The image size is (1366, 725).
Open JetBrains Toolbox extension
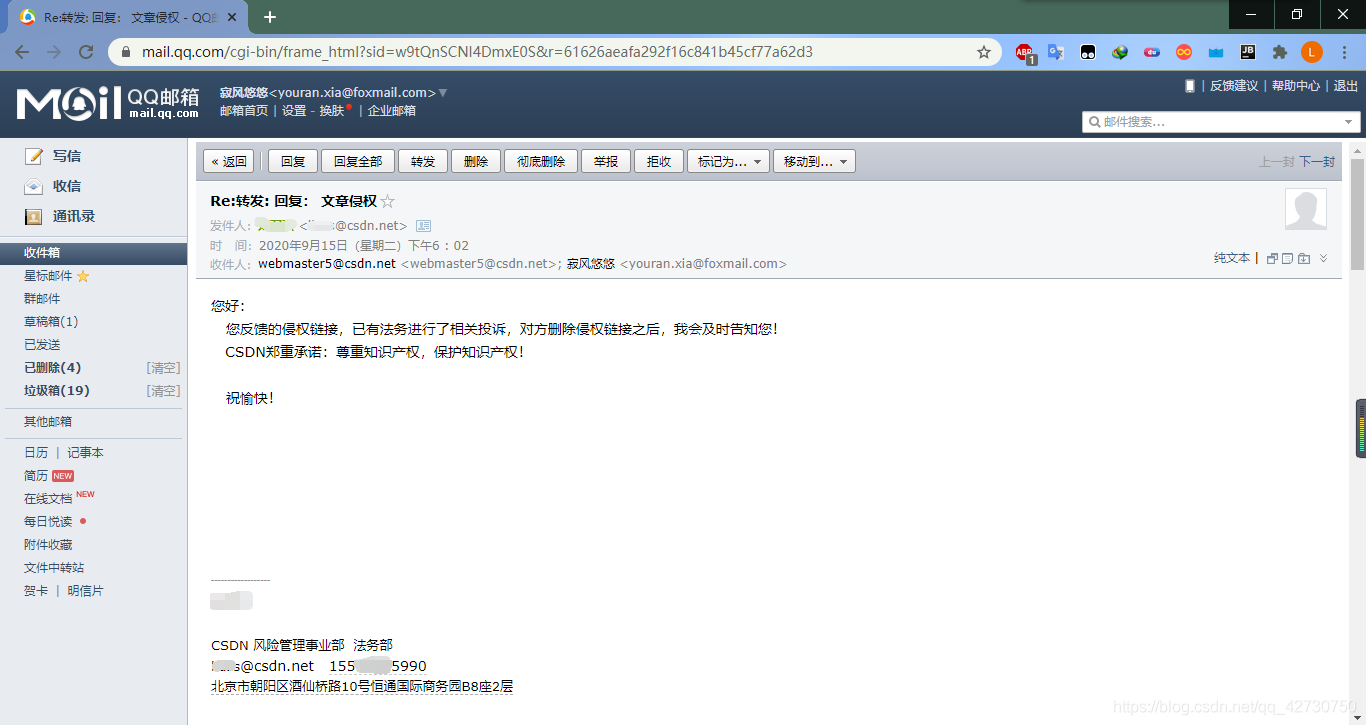pos(1247,52)
